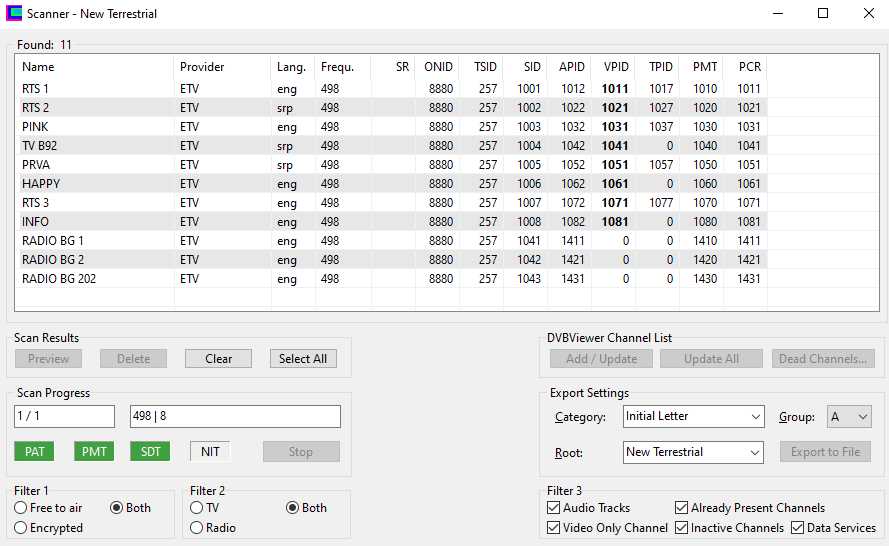Select the RADIO BG 202 row
Screen dimensions: 889x546
(x=391, y=278)
